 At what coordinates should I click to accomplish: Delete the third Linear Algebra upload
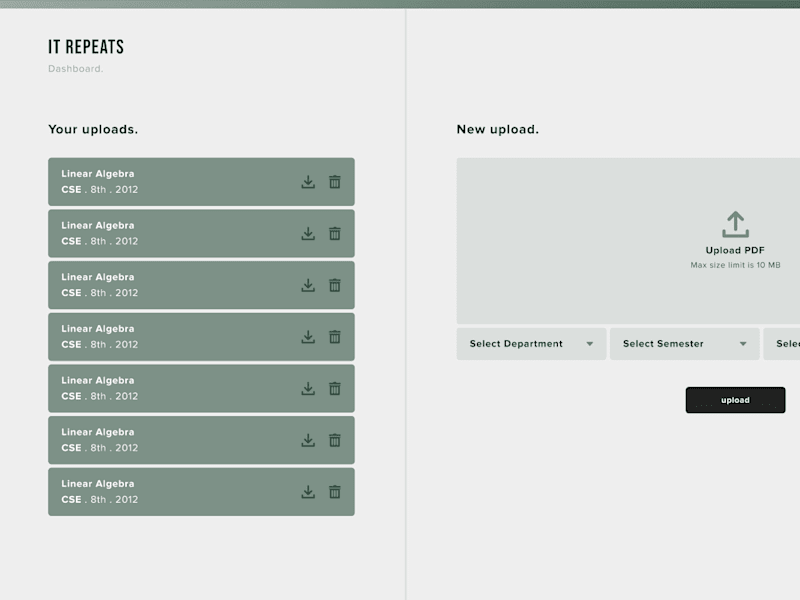point(335,285)
